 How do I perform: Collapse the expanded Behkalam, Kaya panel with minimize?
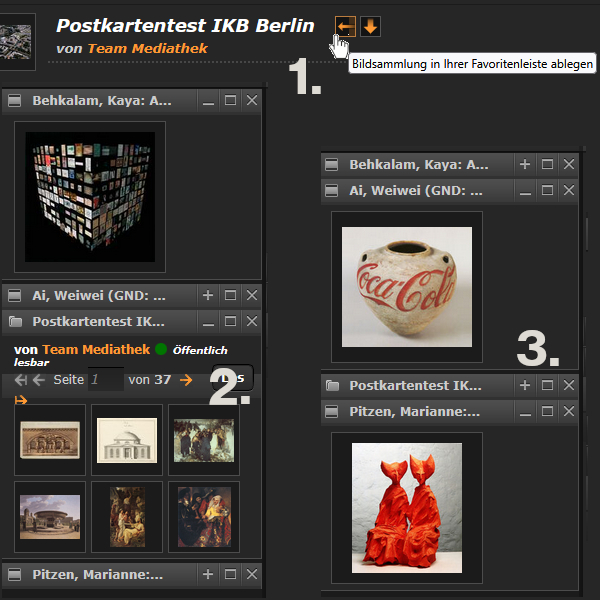pyautogui.click(x=208, y=101)
